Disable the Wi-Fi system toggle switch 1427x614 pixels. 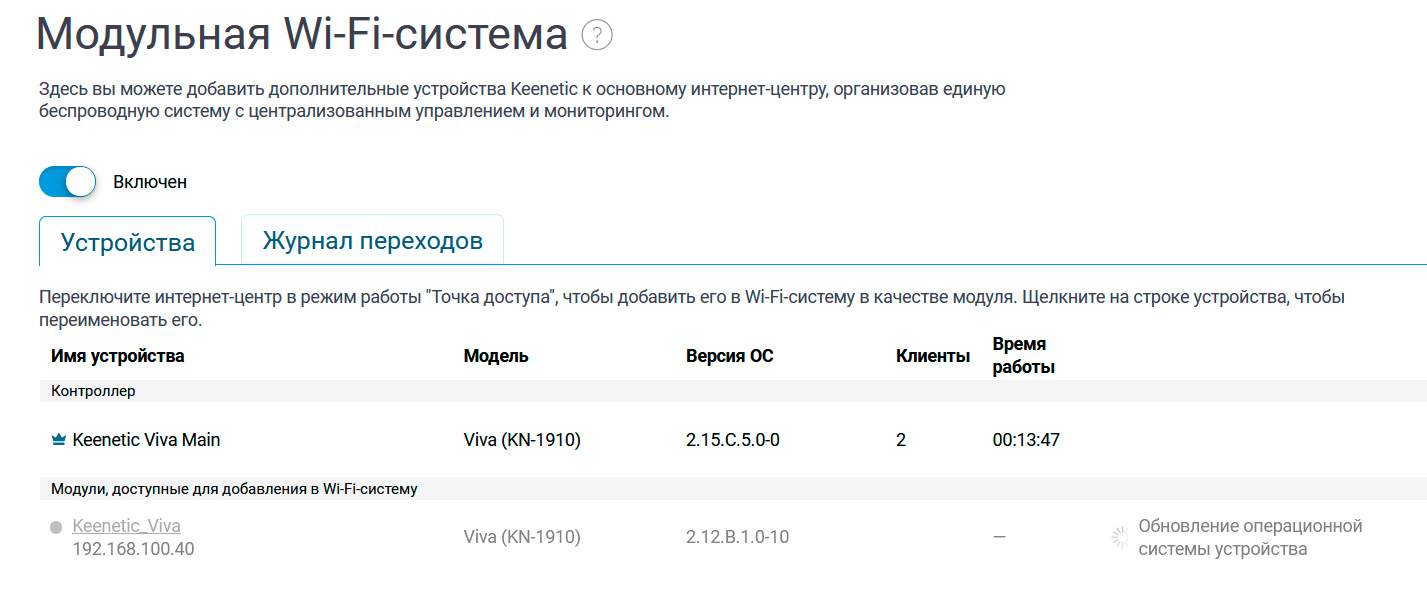pos(67,182)
